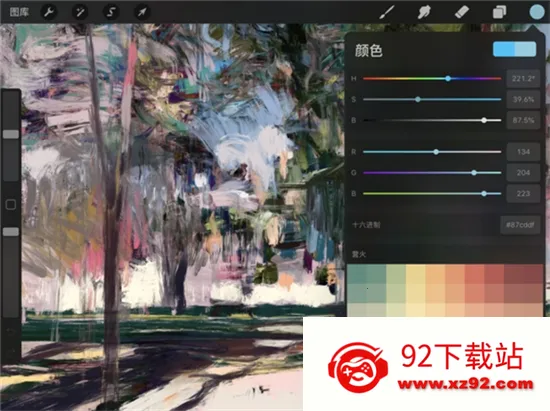The width and height of the screenshot is (550, 411).
Task: Open the Actions wrench menu
Action: click(49, 12)
